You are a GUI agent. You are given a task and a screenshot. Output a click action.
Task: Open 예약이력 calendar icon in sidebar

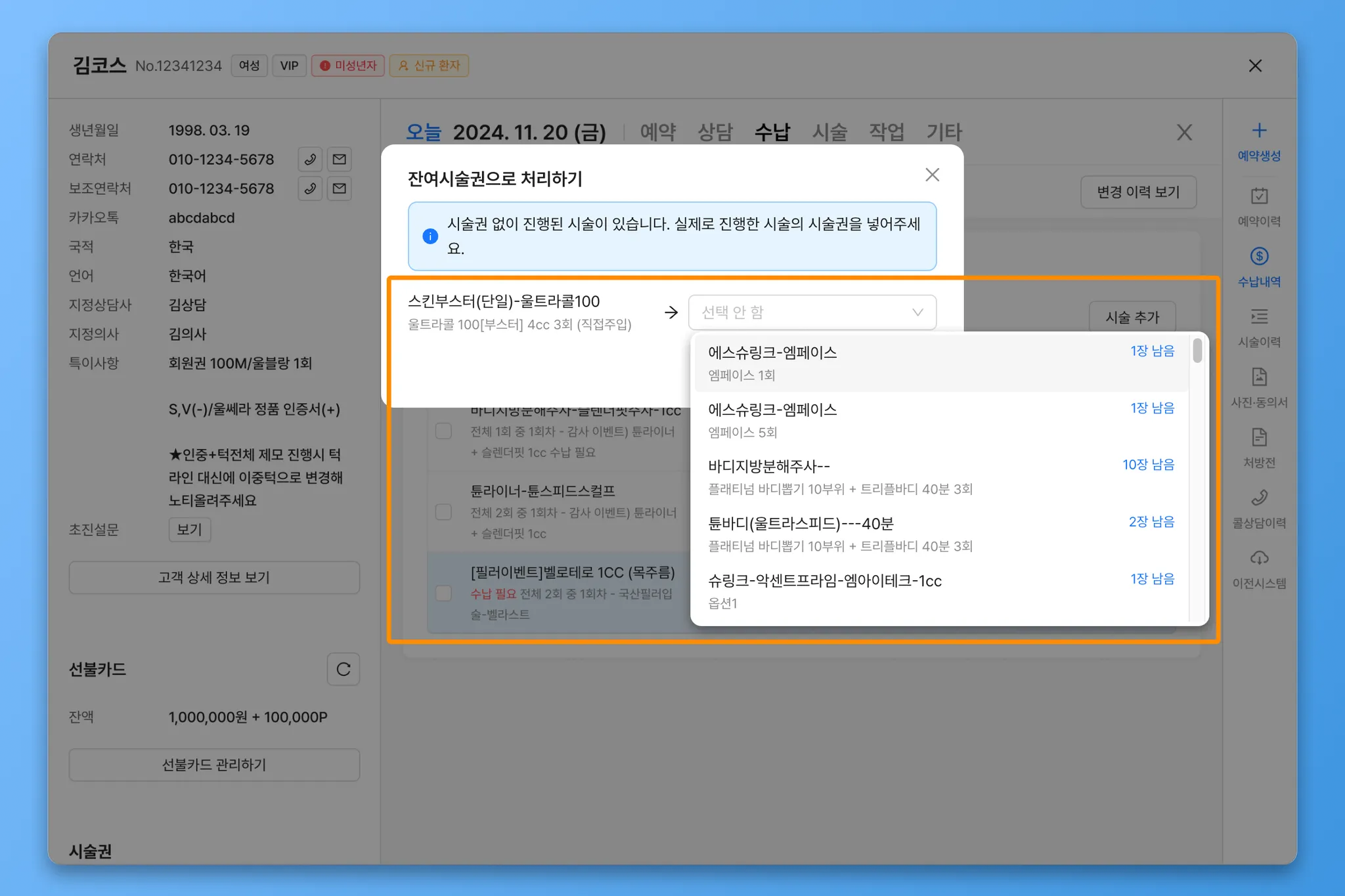coord(1259,196)
